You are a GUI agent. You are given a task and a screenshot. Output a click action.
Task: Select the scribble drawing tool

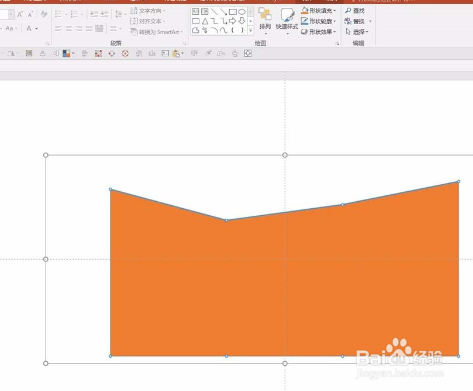pyautogui.click(x=205, y=30)
